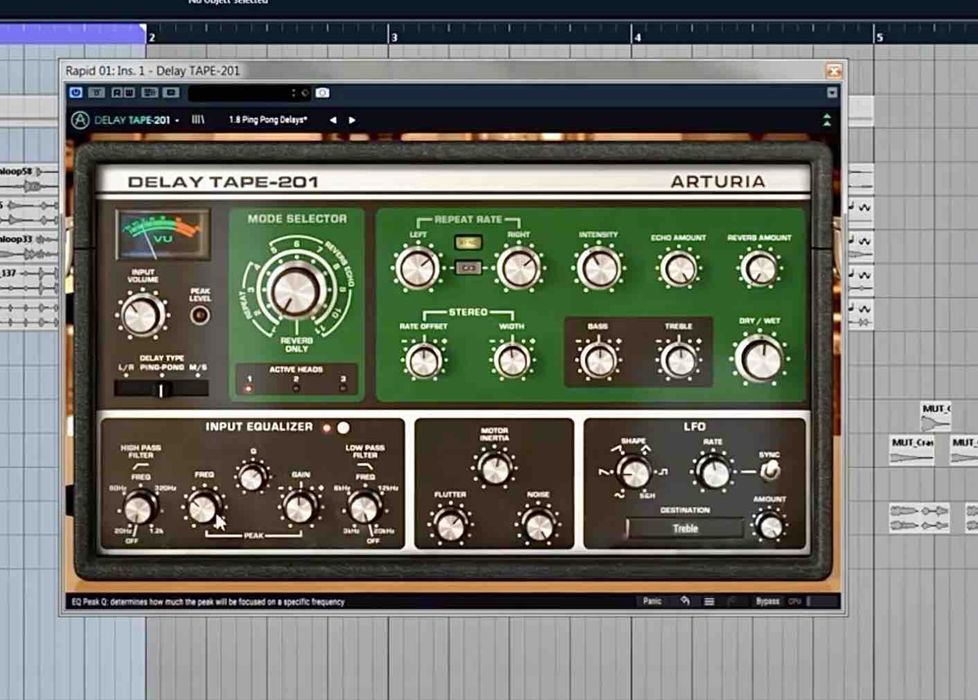Expand the advanced panel with double arrows

827,120
